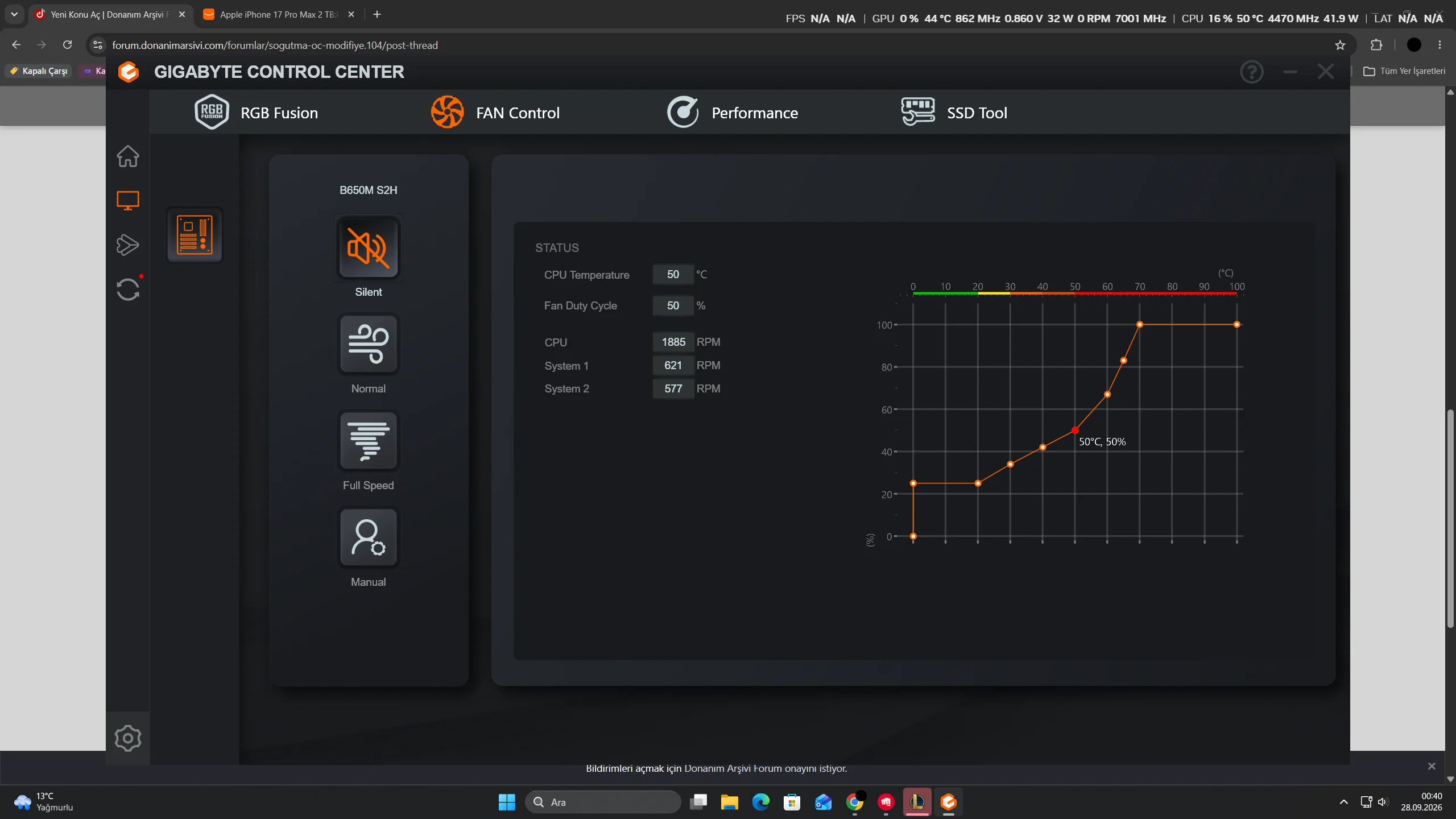Click the curve point at 20°C
This screenshot has width=1456, height=819.
(978, 483)
